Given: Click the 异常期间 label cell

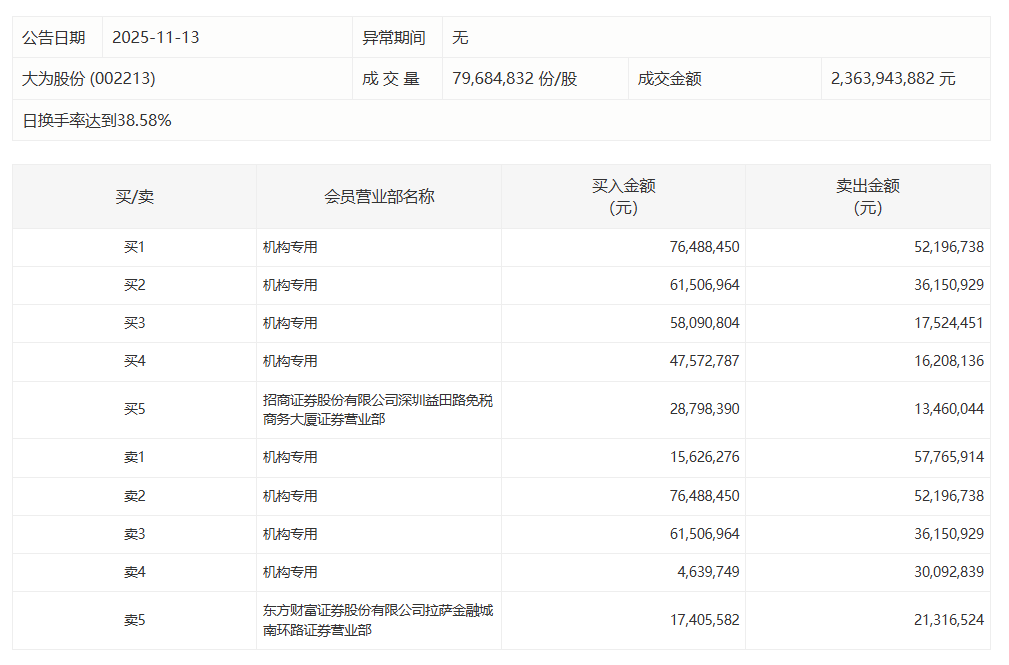Looking at the screenshot, I should click(x=393, y=38).
